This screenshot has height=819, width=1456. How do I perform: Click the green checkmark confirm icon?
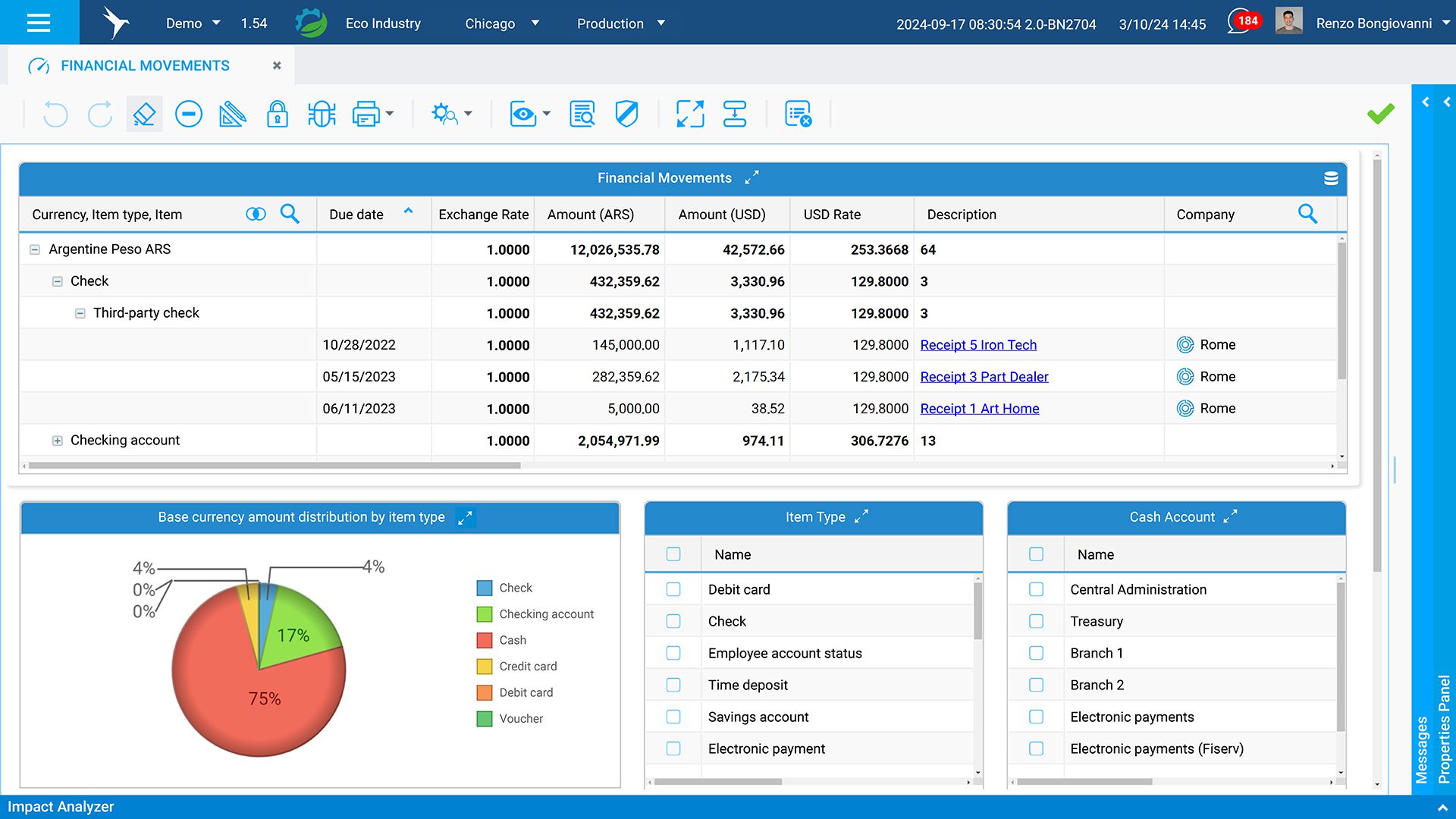(1380, 114)
